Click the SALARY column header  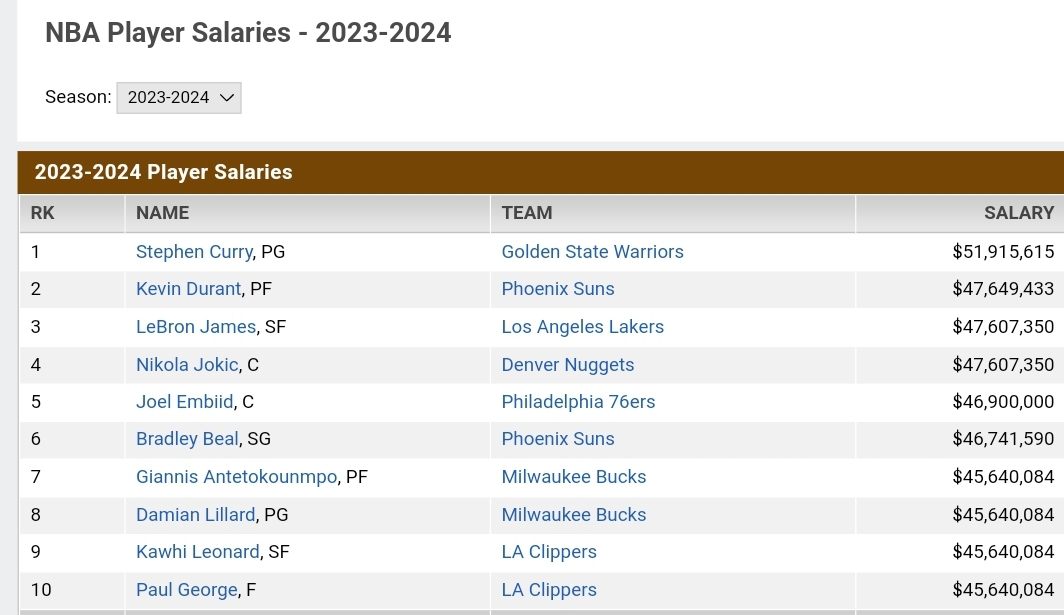(x=1018, y=213)
